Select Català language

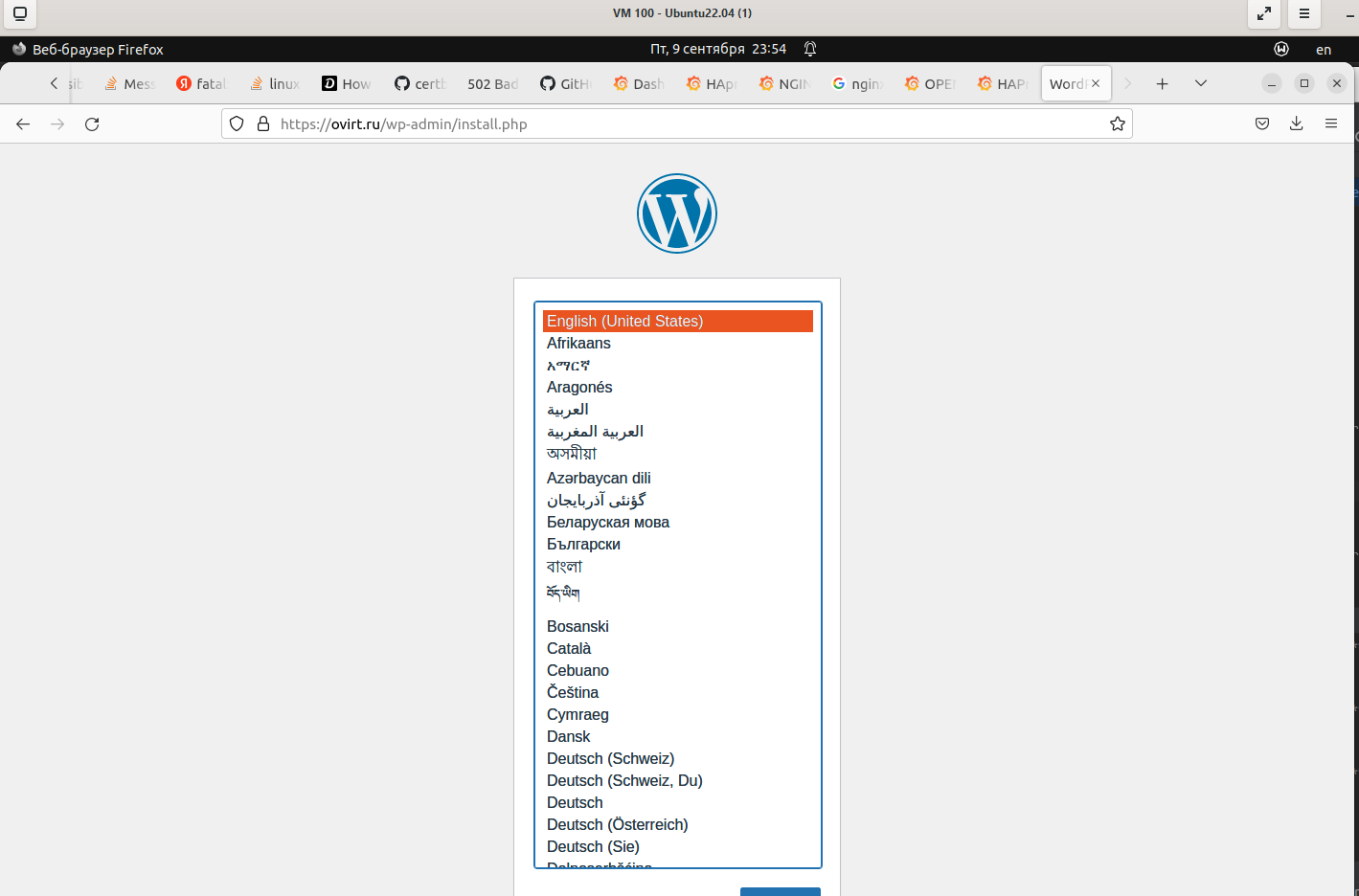point(678,648)
